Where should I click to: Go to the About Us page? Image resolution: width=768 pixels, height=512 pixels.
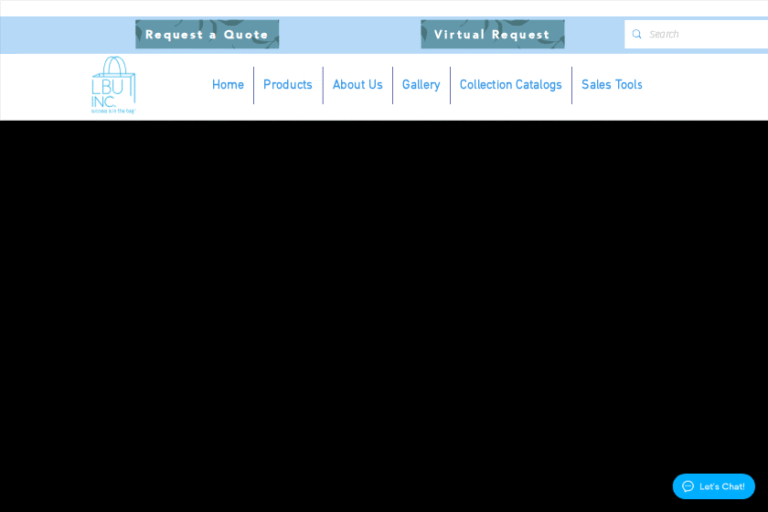click(357, 85)
